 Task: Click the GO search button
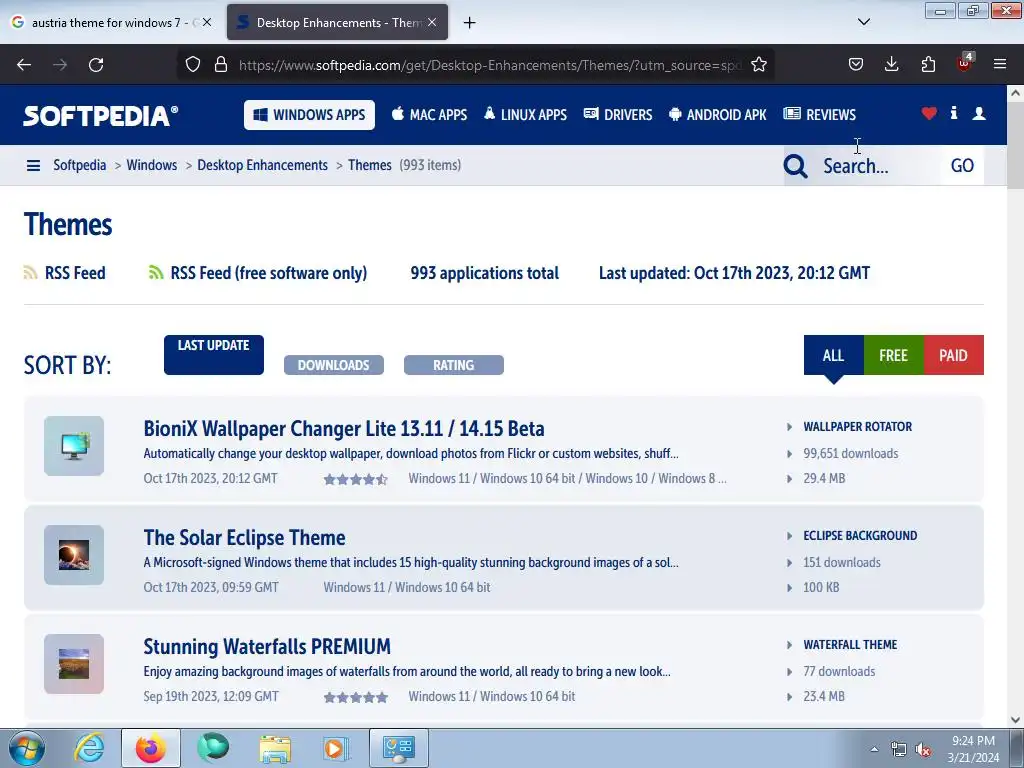click(962, 166)
